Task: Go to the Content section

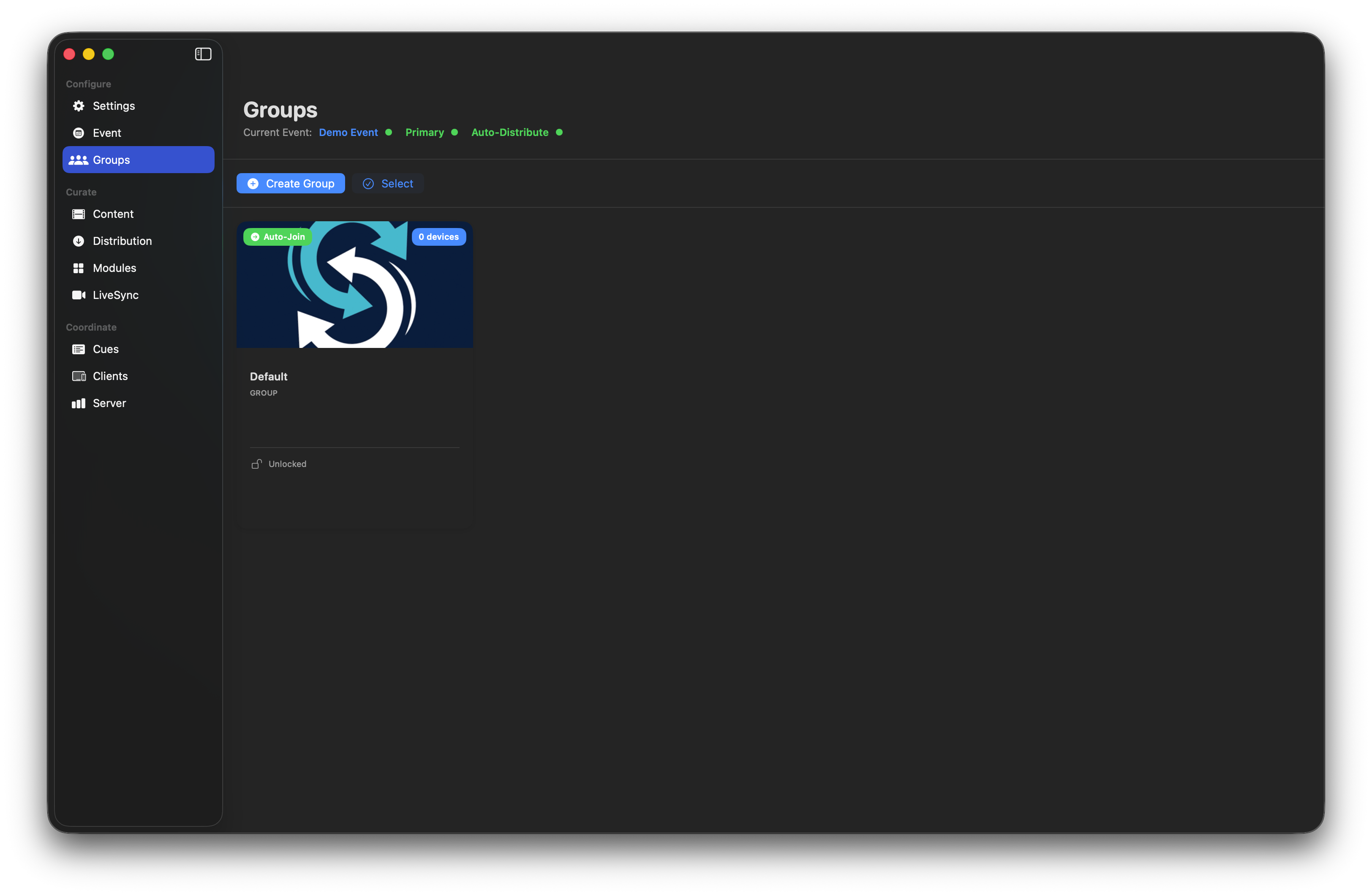Action: point(139,214)
